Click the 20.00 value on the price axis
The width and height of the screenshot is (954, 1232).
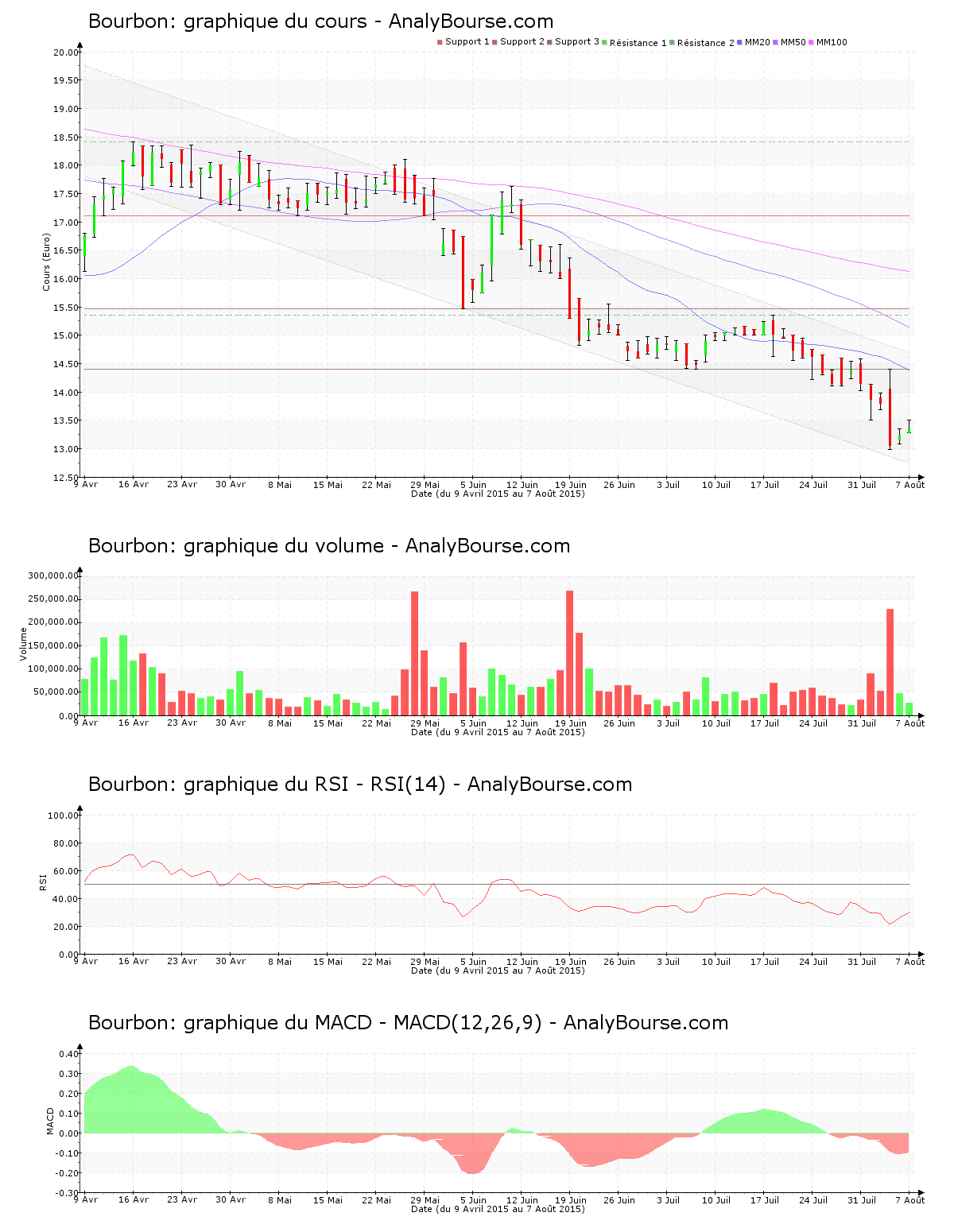[66, 52]
